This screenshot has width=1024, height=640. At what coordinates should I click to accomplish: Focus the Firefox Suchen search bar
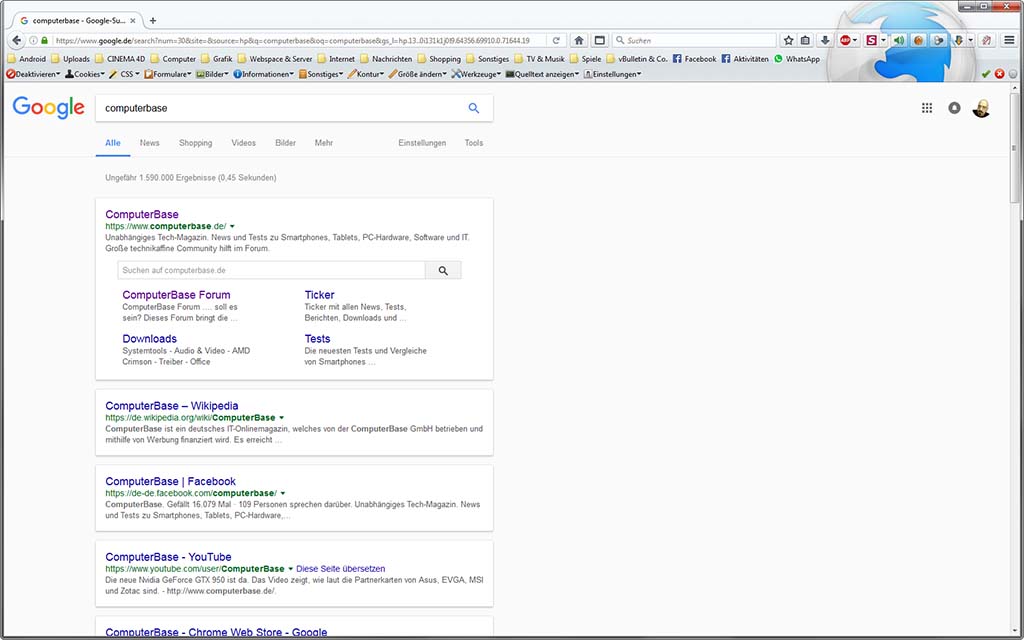pos(695,40)
